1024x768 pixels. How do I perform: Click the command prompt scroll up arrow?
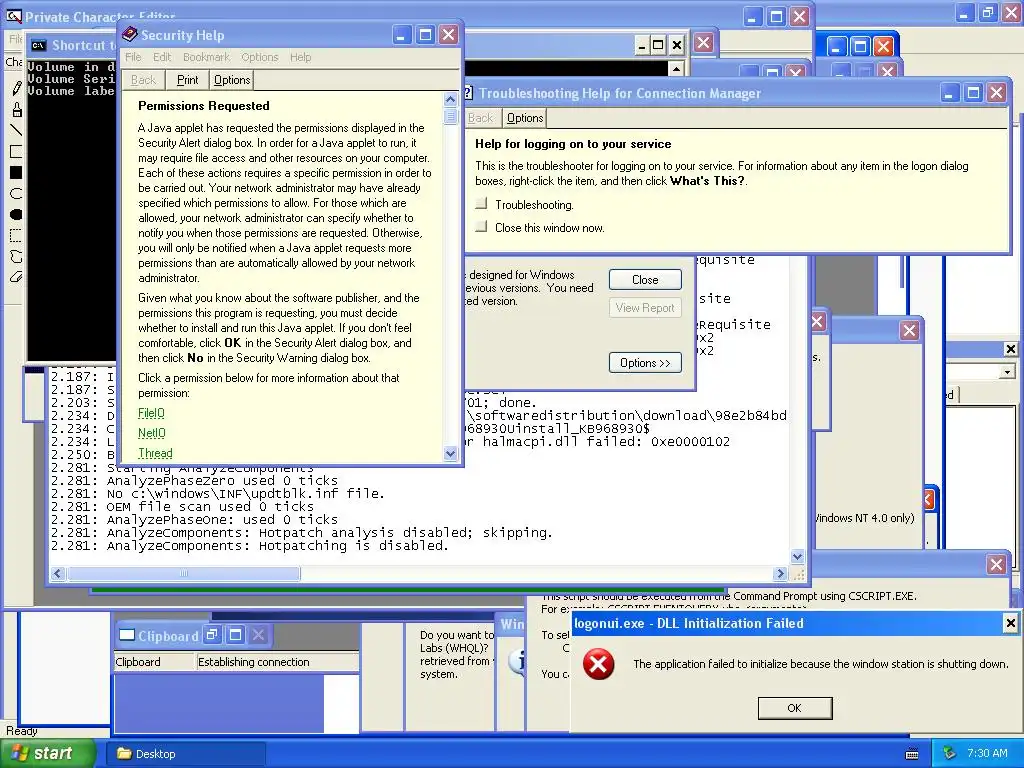click(x=677, y=69)
